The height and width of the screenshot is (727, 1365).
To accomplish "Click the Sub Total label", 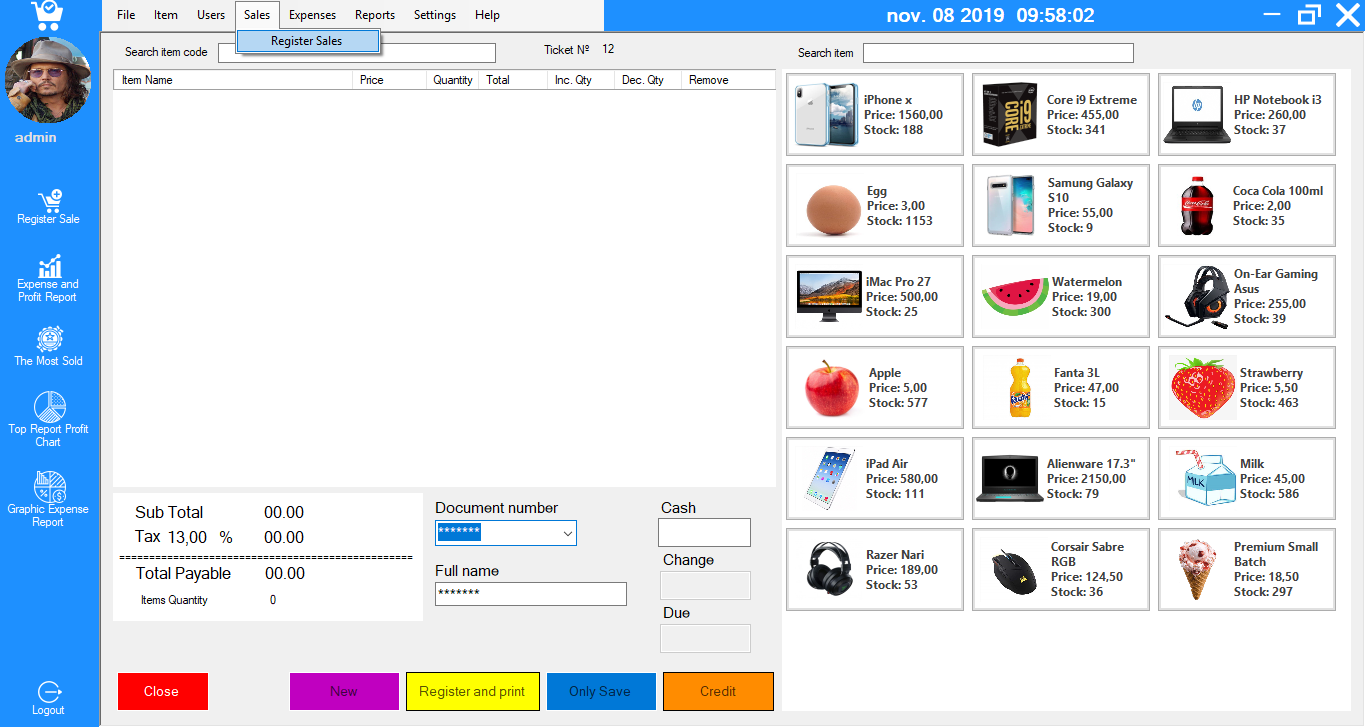I will pyautogui.click(x=169, y=512).
